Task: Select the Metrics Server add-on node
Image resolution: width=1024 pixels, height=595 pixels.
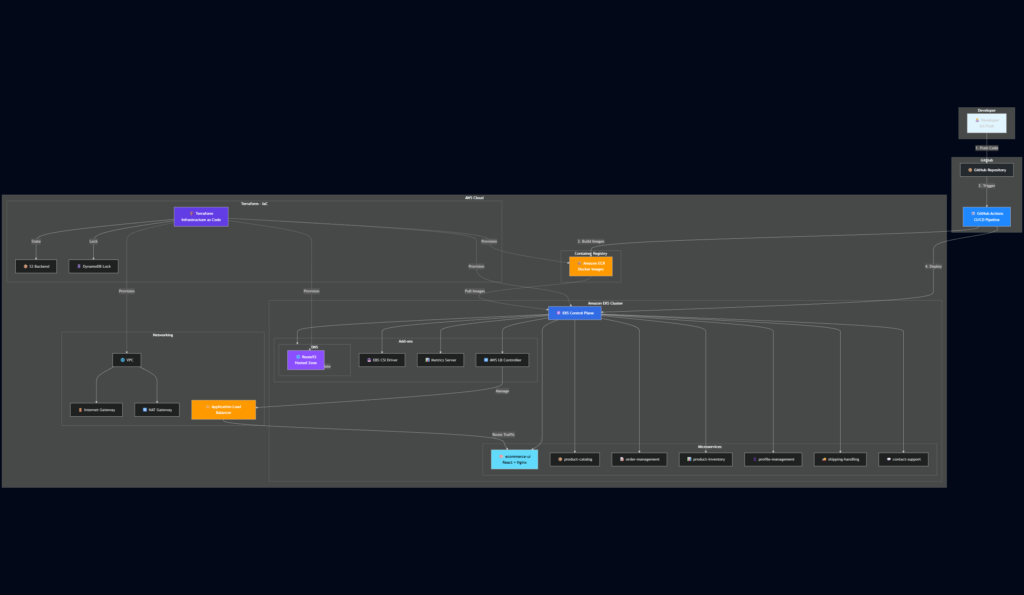Action: click(x=440, y=360)
